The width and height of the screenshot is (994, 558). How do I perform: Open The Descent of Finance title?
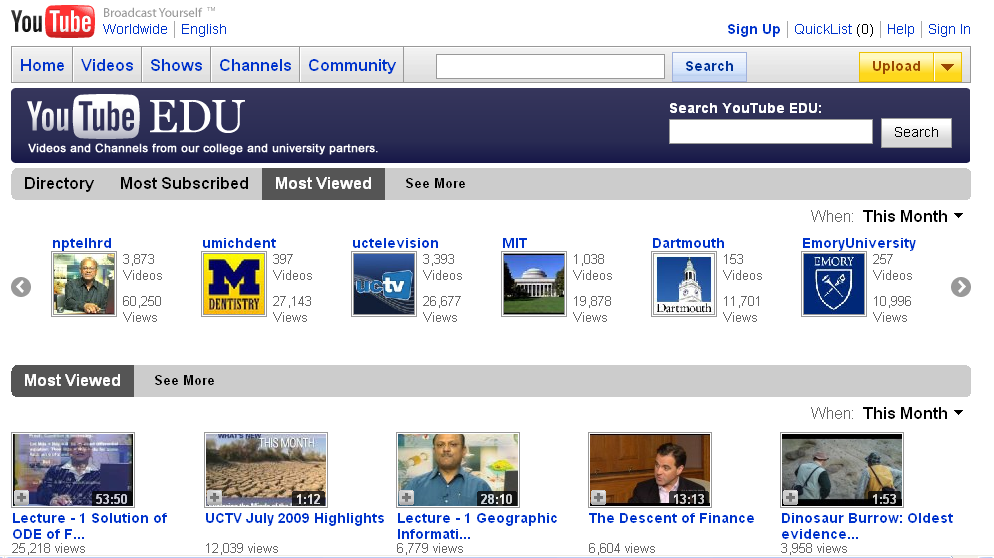pos(671,518)
